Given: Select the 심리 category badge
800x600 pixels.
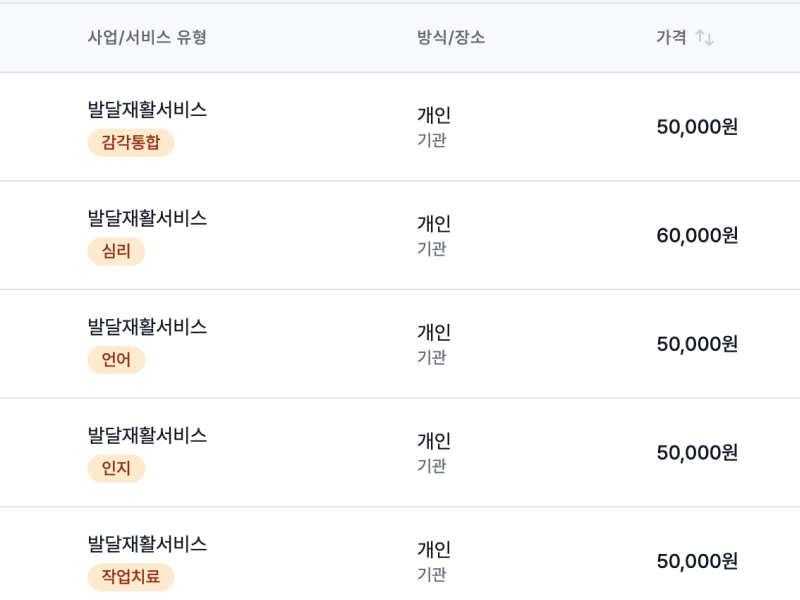Looking at the screenshot, I should point(117,252).
